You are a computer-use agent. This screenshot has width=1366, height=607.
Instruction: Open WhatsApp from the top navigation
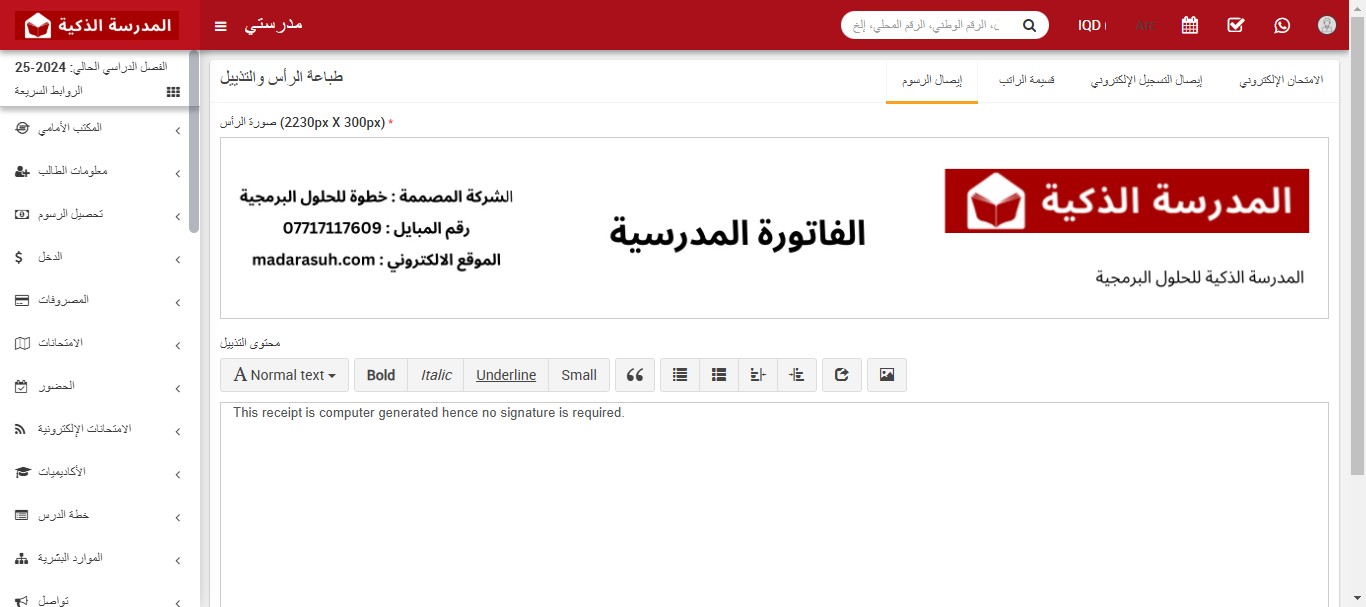(1282, 25)
